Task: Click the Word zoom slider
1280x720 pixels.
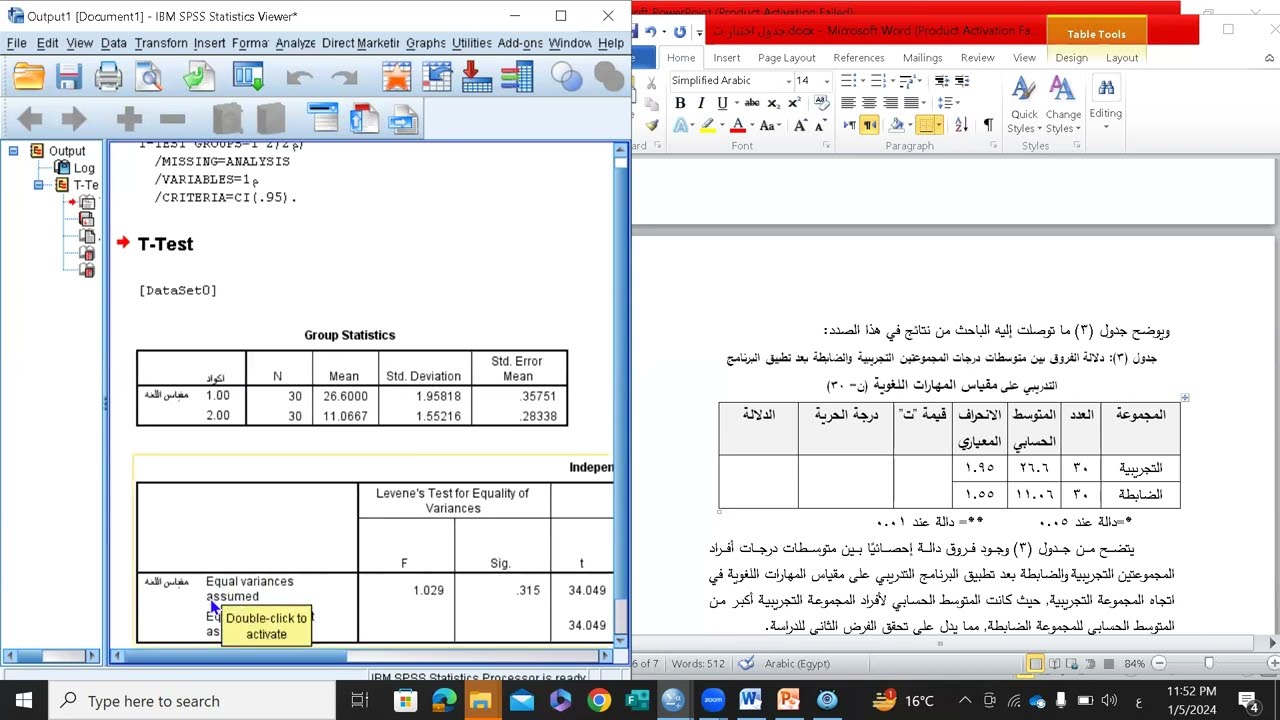Action: coord(1209,664)
